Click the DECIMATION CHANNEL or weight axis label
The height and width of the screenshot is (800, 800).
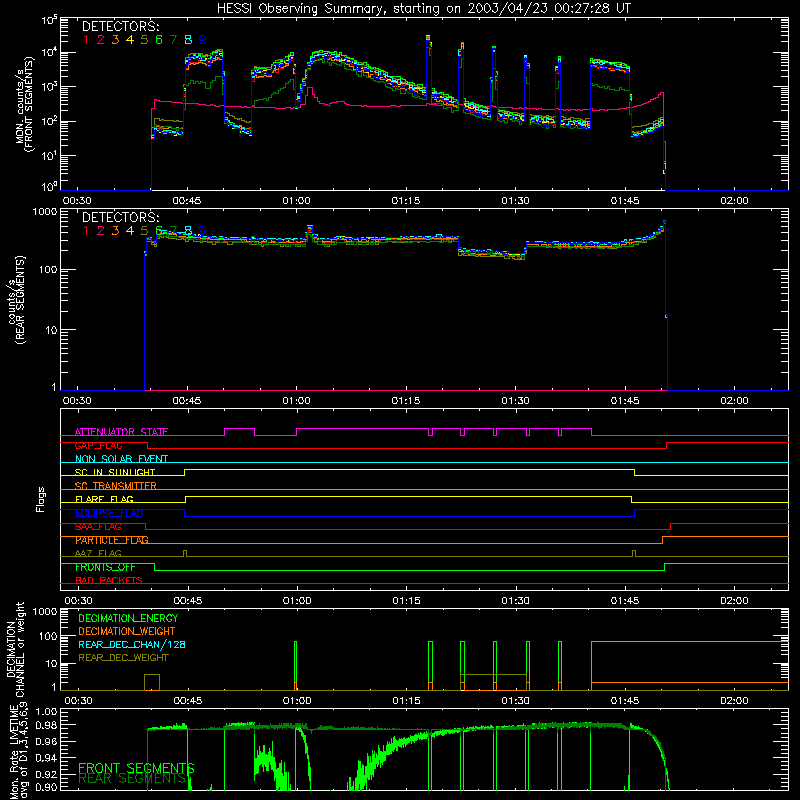15,649
